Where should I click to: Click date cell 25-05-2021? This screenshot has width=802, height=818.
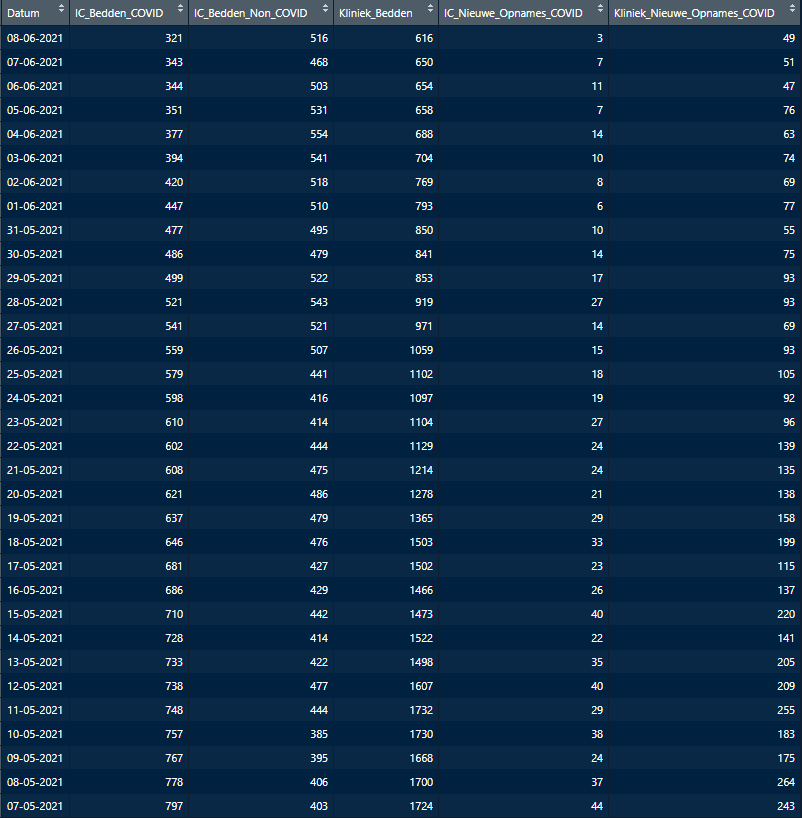(x=35, y=374)
